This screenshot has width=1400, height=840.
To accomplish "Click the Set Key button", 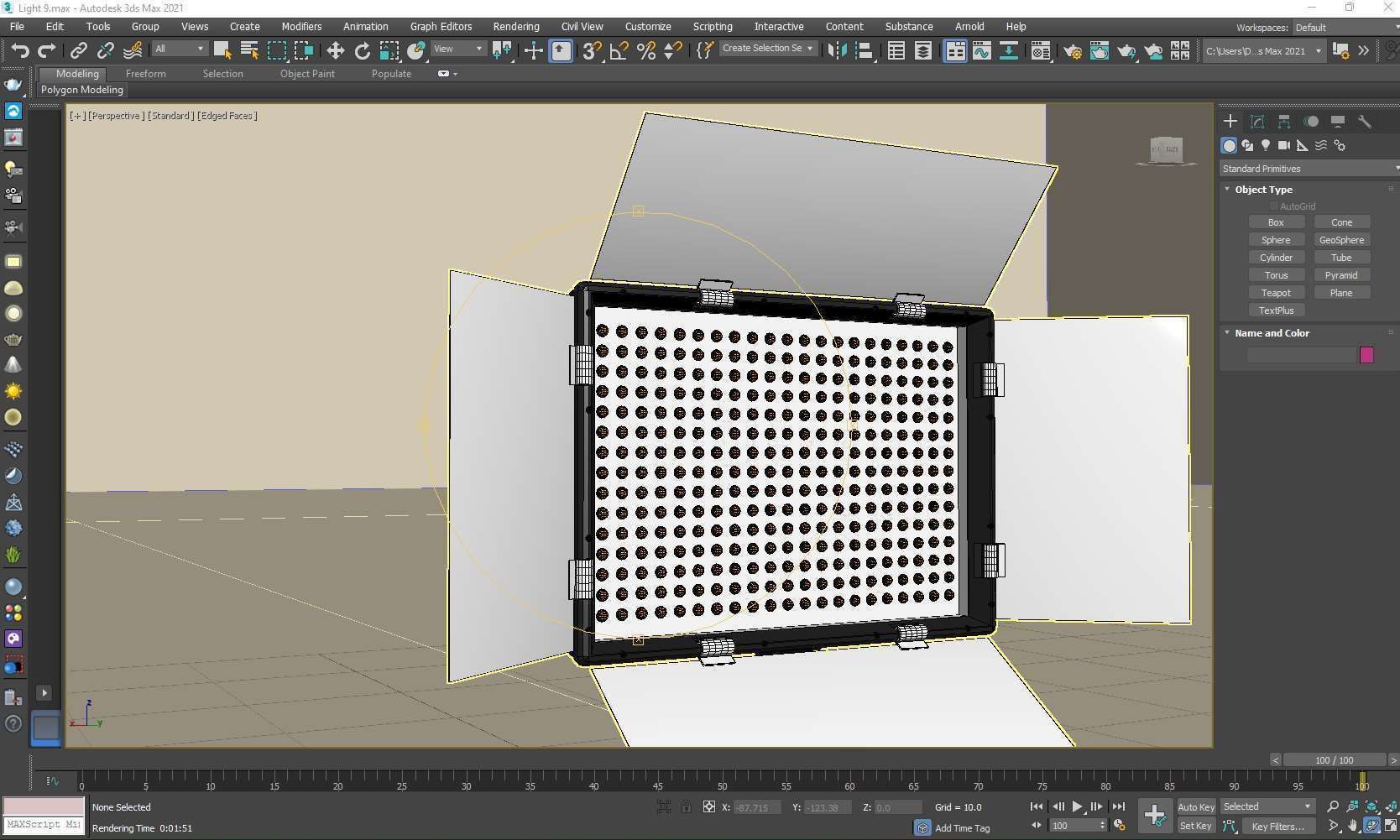I will [x=1196, y=827].
